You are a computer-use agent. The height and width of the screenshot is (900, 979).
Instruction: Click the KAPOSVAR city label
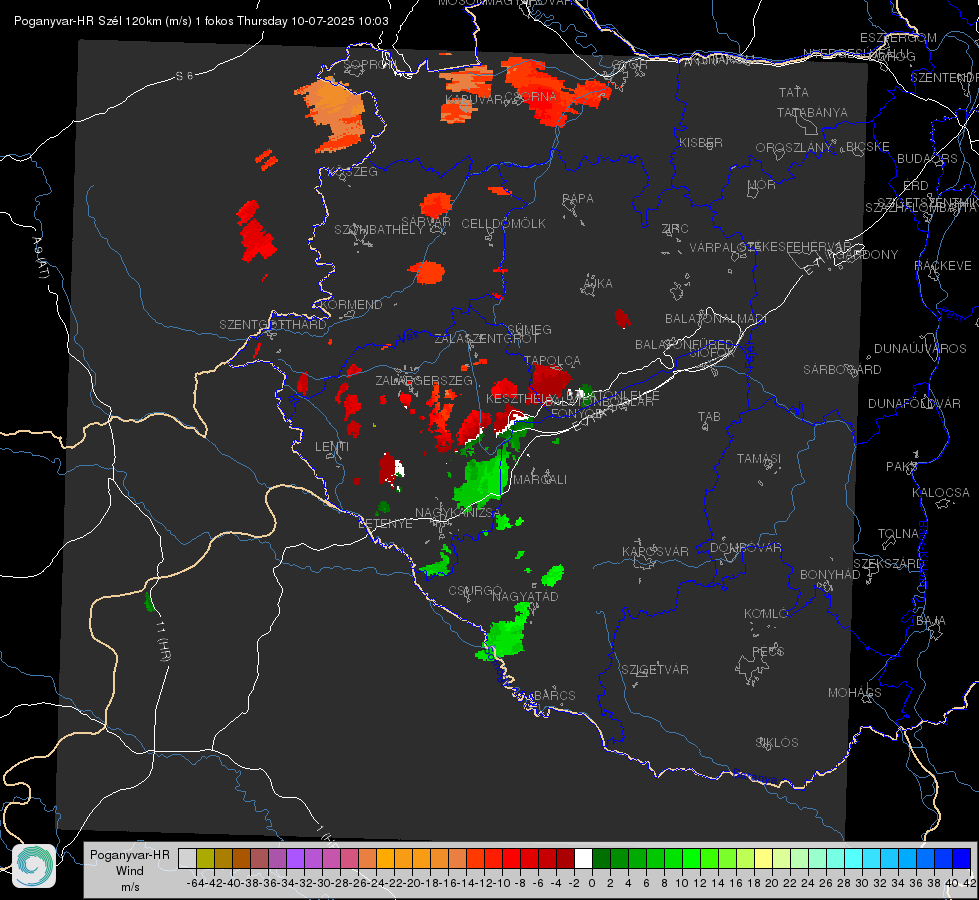click(655, 551)
